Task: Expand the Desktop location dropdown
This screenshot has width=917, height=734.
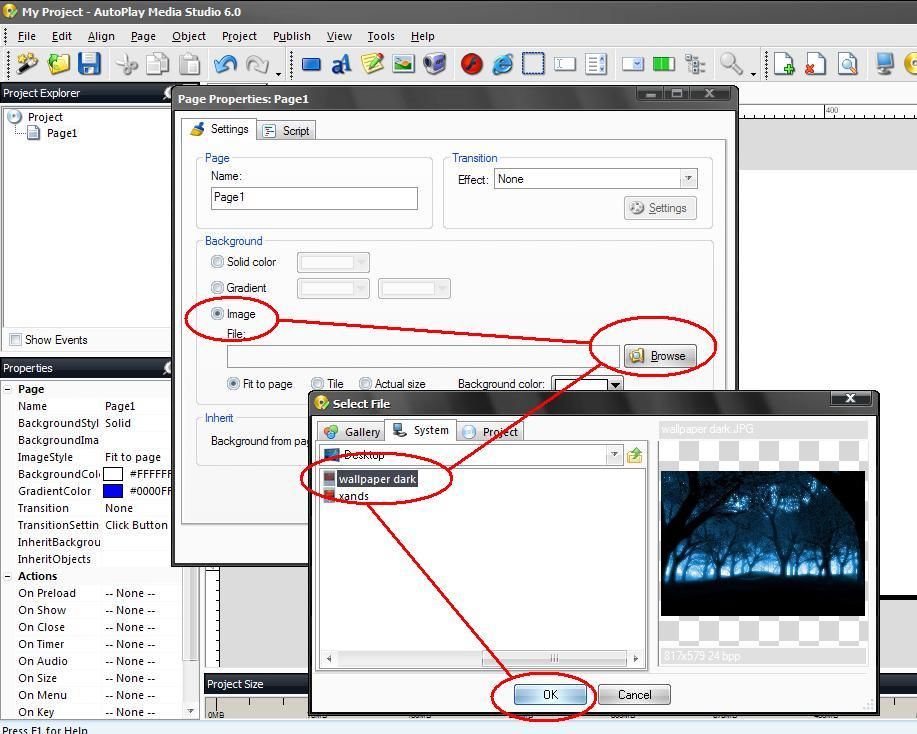Action: click(x=614, y=455)
